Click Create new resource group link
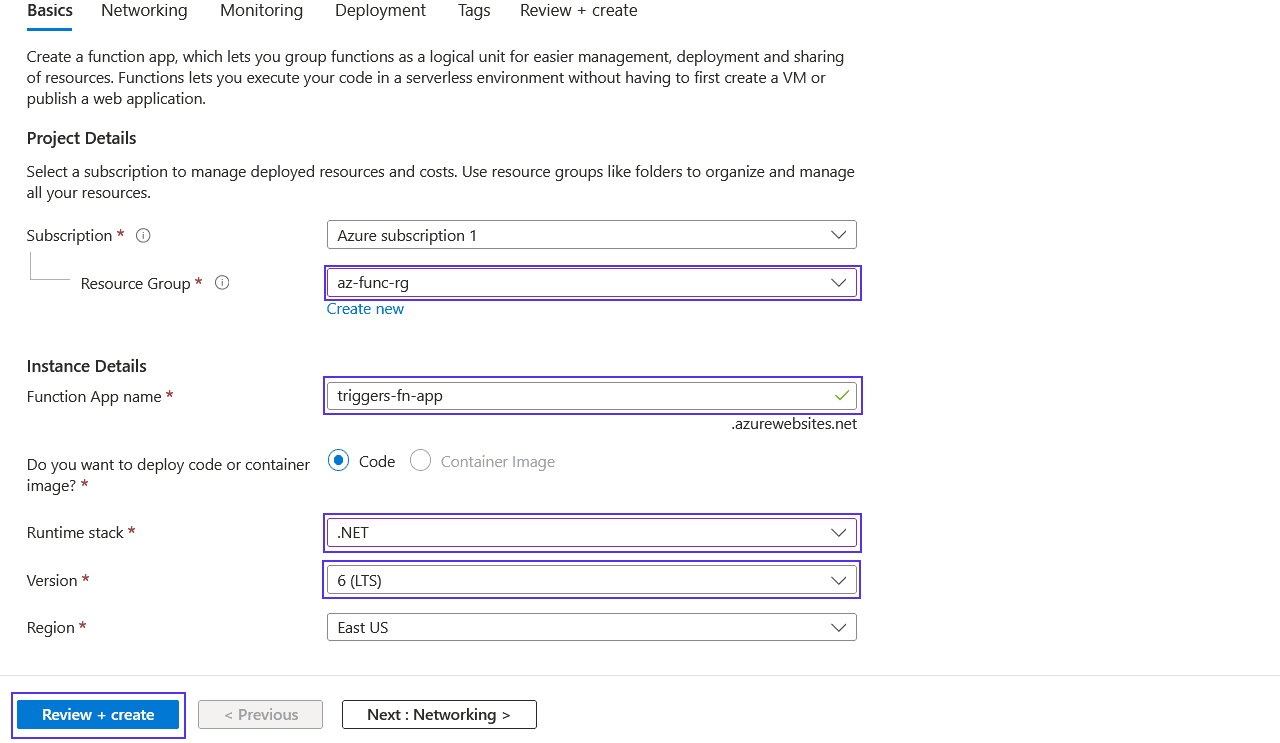1280x743 pixels. coord(365,308)
